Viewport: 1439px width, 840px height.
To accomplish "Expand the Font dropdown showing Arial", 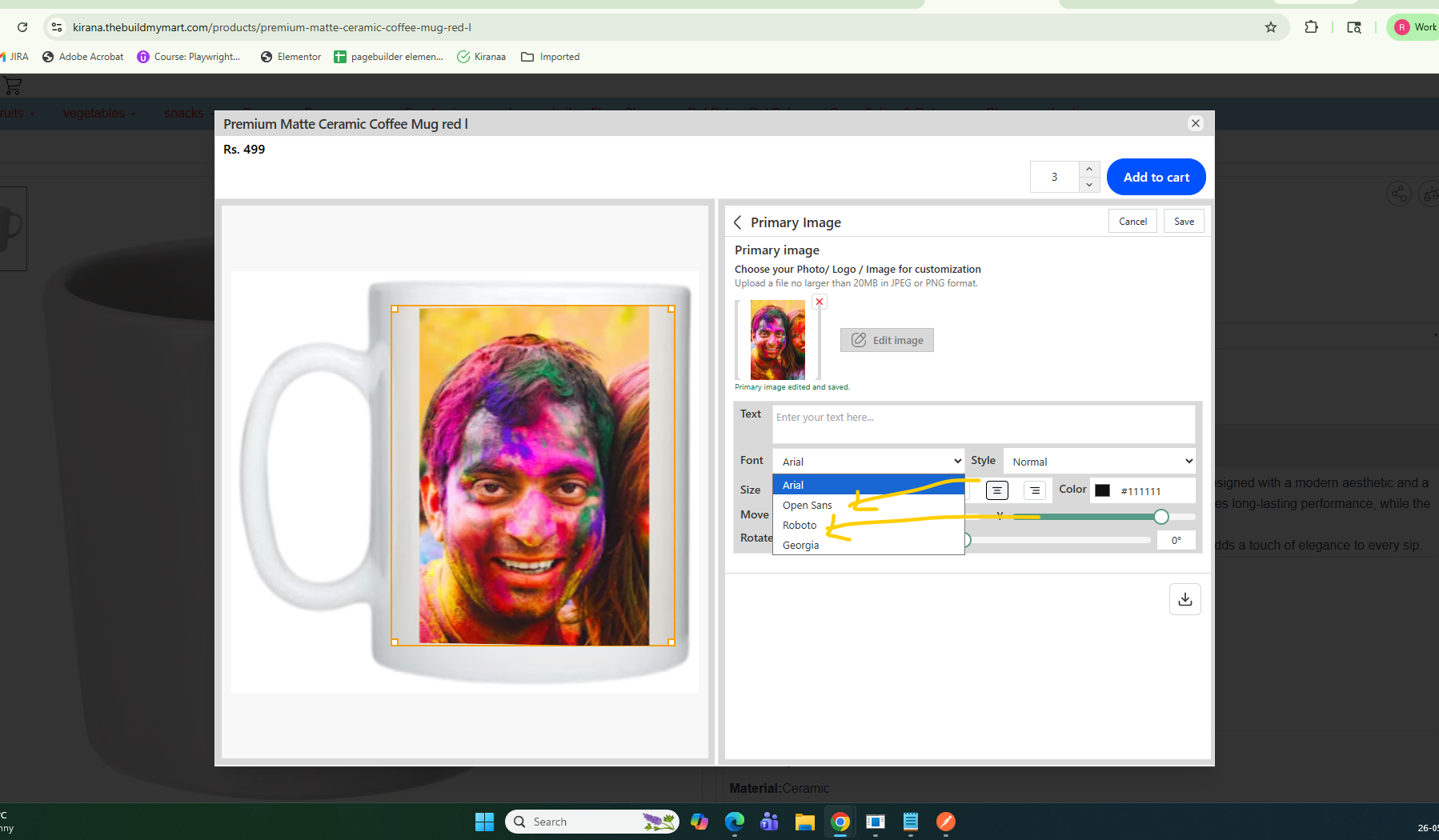I will [868, 461].
